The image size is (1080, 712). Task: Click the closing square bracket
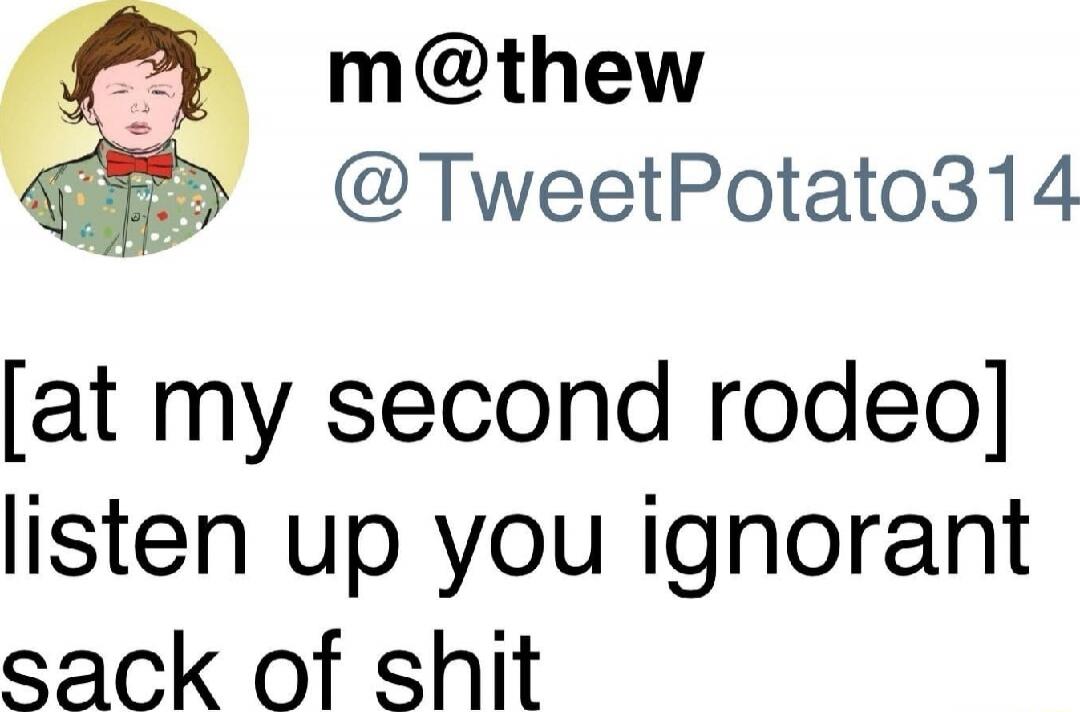coord(997,411)
